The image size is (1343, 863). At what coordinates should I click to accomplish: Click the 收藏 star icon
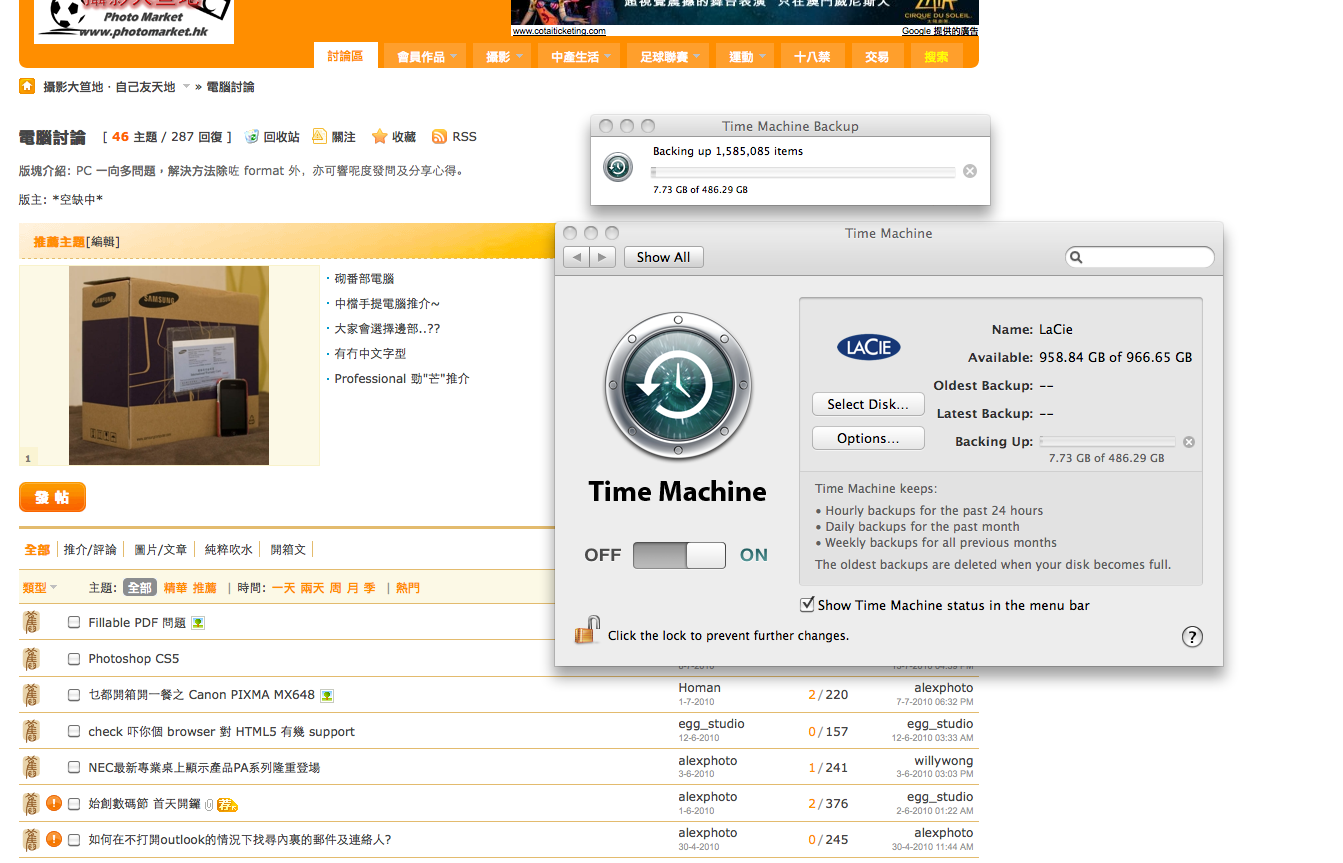pos(379,137)
